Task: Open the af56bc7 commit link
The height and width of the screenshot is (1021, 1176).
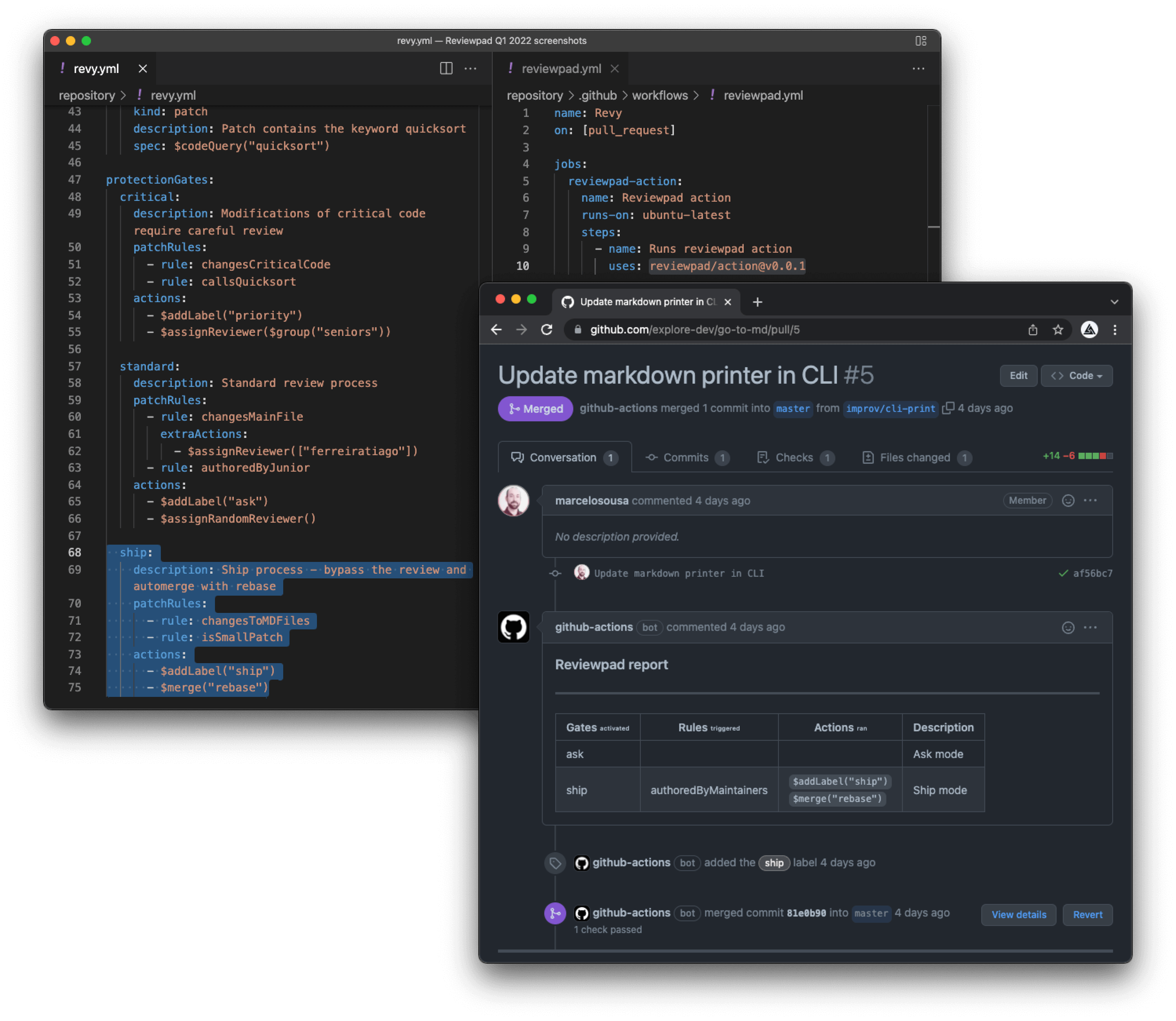Action: (1092, 573)
